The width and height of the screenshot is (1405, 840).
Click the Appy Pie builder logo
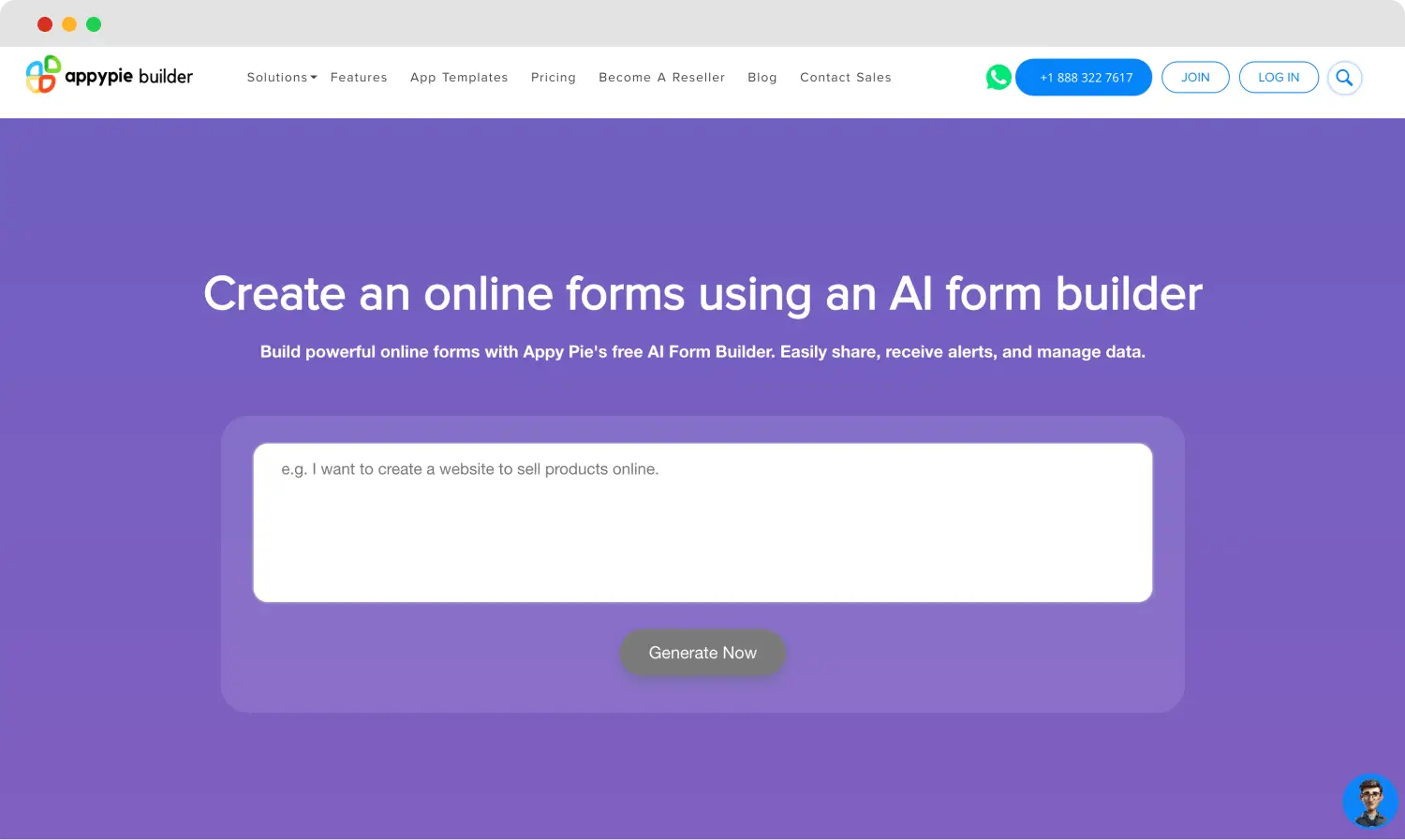(x=110, y=75)
